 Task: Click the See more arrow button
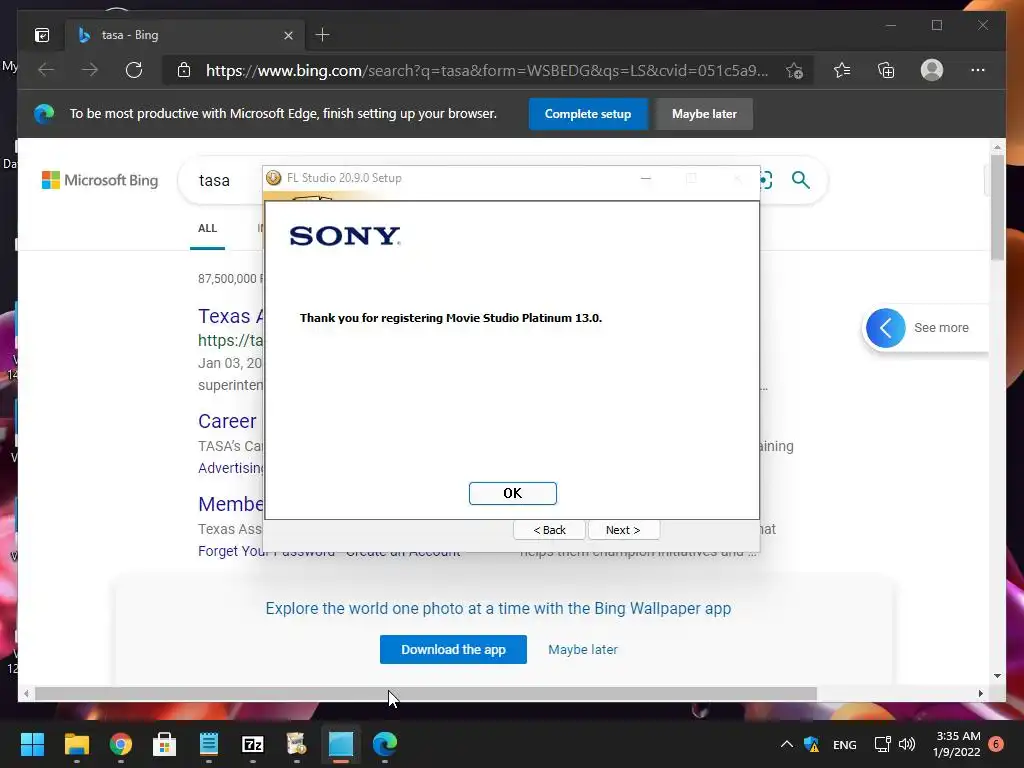[886, 328]
